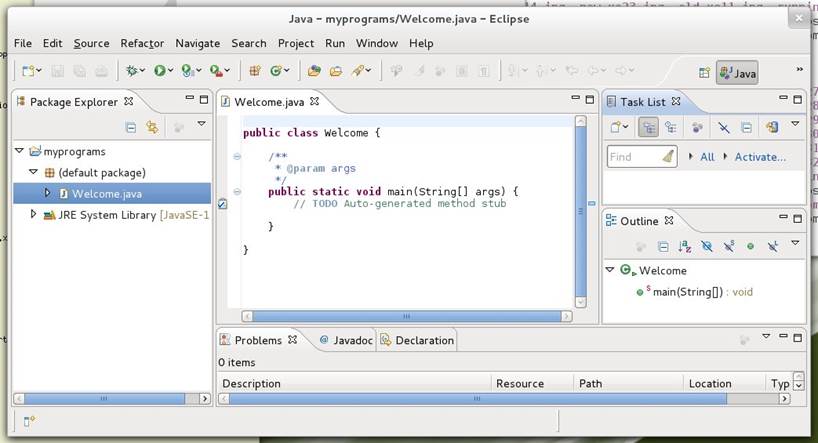Viewport: 818px width, 443px height.
Task: Click the green coverage run icon
Action: [x=187, y=71]
